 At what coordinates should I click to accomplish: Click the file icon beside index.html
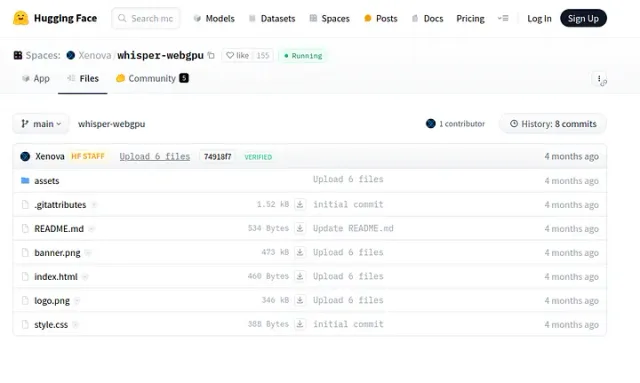tap(25, 276)
